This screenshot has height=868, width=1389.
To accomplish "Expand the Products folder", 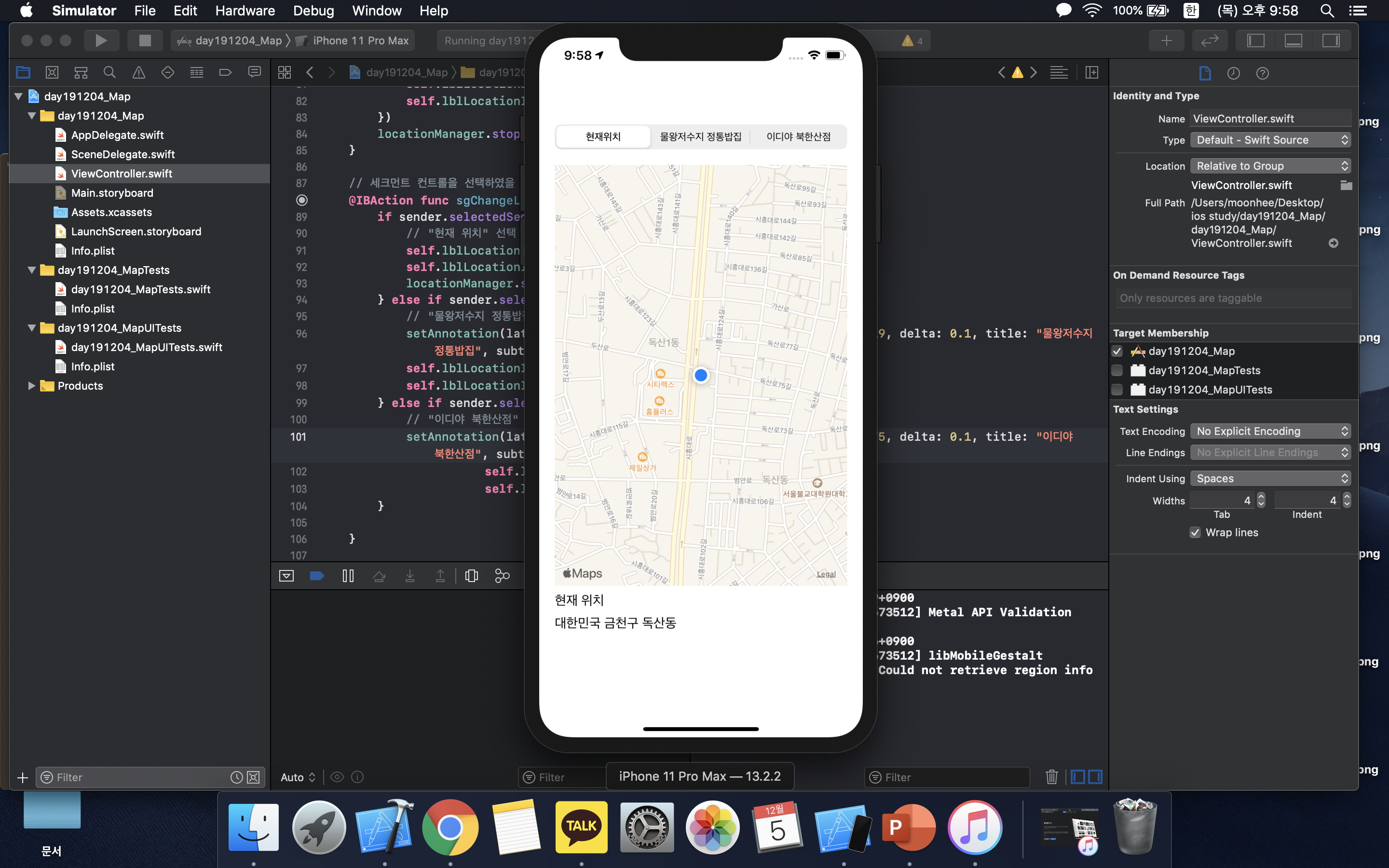I will (31, 386).
